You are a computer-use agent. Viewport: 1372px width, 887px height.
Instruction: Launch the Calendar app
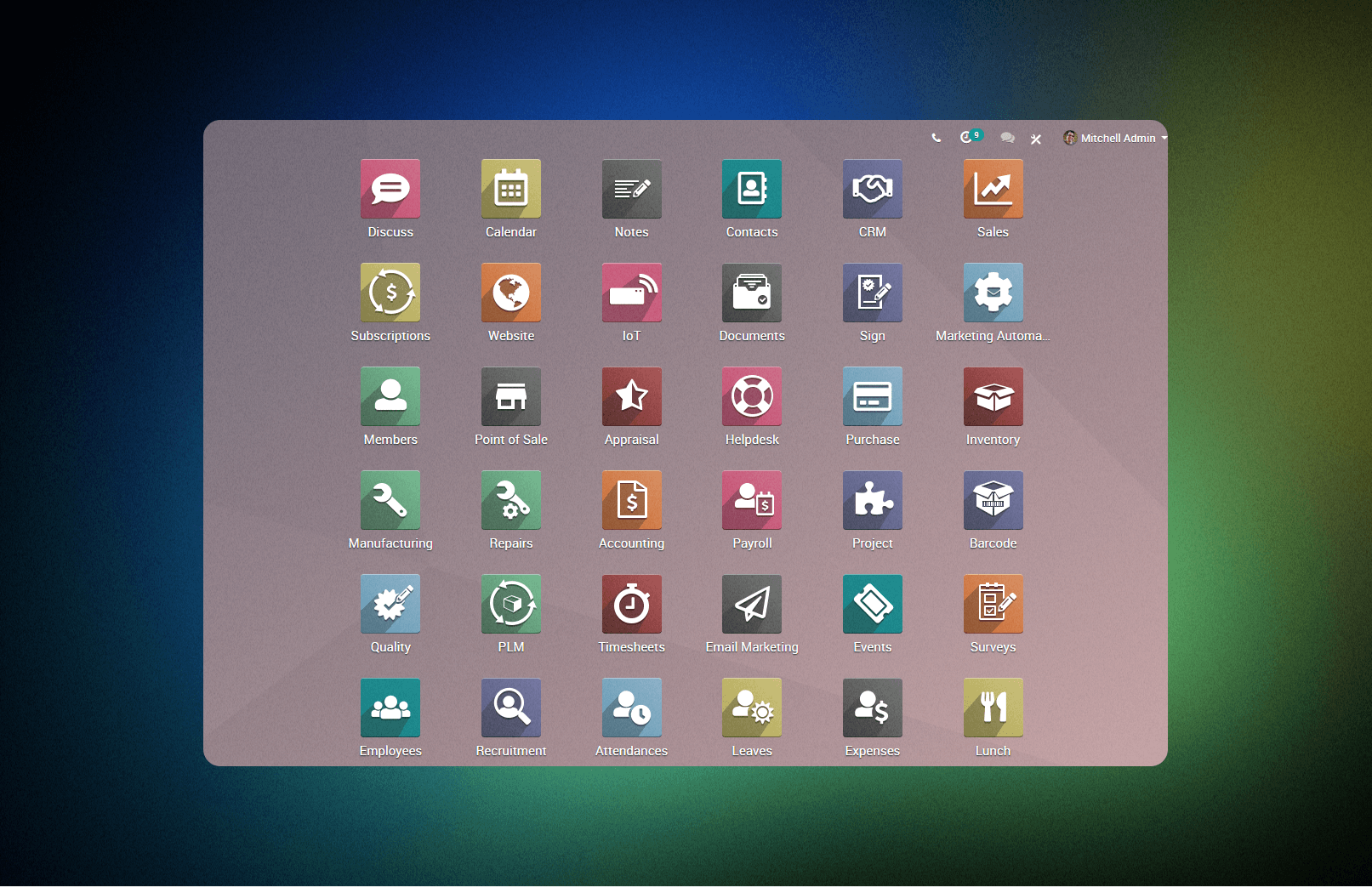[x=511, y=189]
